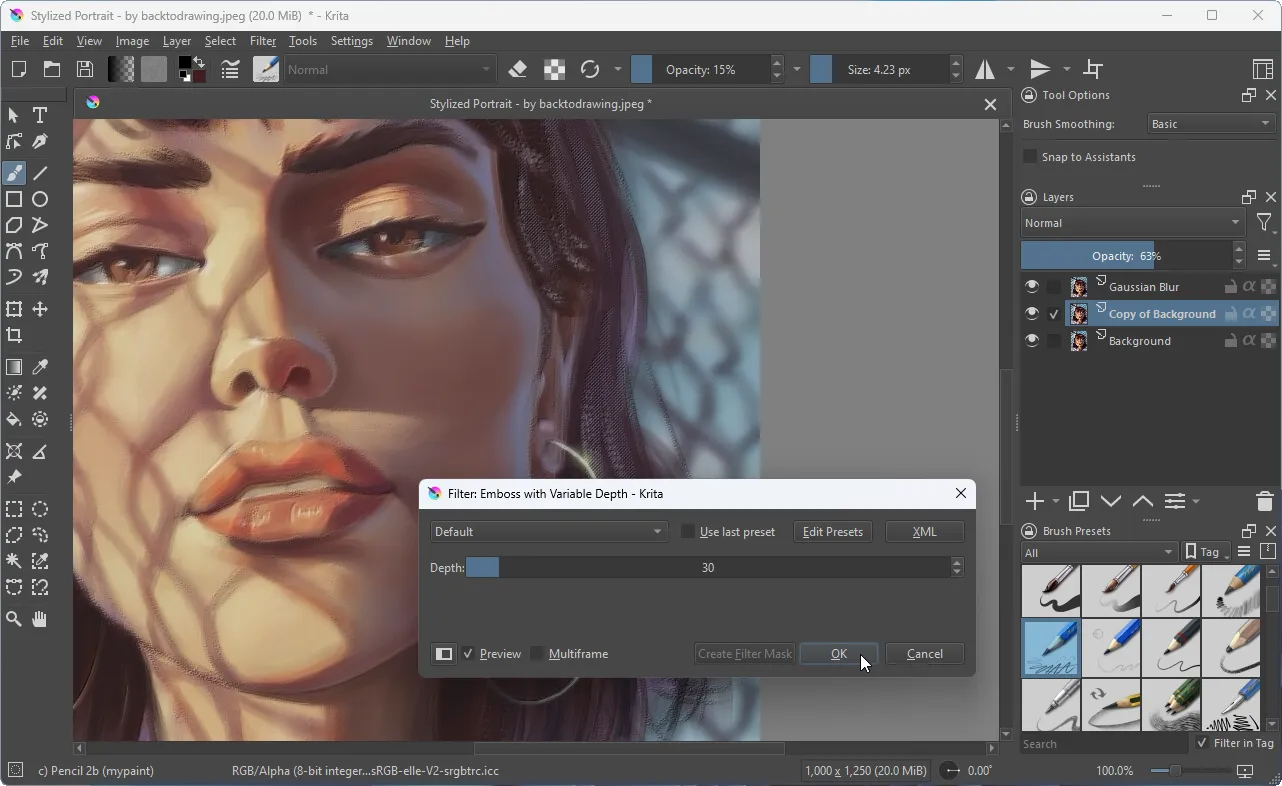Toggle horizontal mirror painting
1282x786 pixels.
(985, 69)
